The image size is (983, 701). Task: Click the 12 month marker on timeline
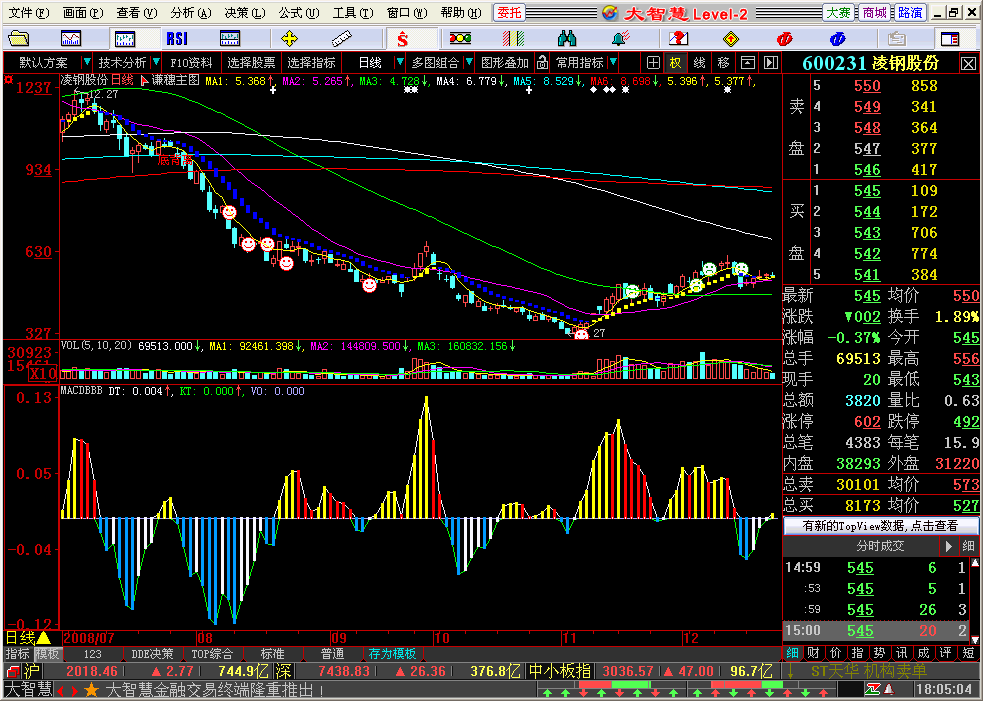(x=691, y=638)
